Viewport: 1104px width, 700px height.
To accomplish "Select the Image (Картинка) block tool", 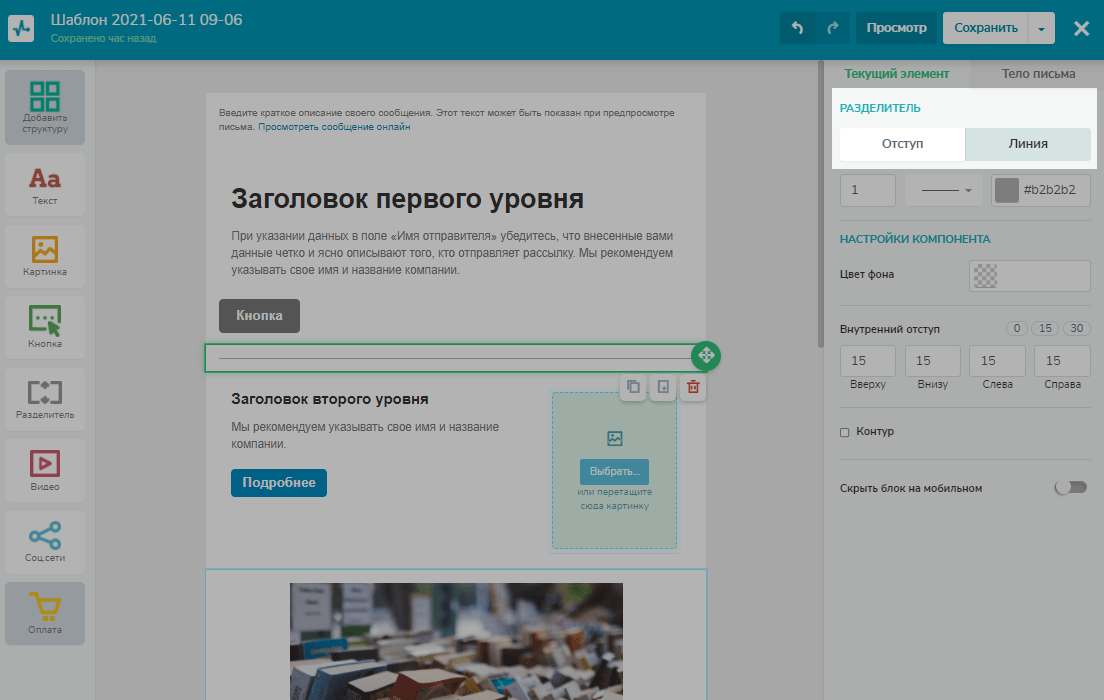I will (44, 256).
